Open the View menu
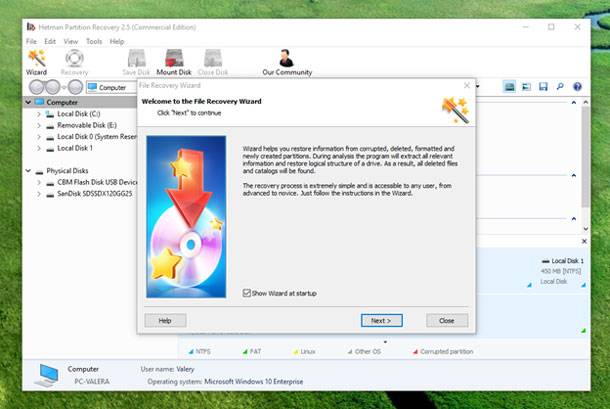Viewport: 610px width, 409px height. tap(71, 41)
